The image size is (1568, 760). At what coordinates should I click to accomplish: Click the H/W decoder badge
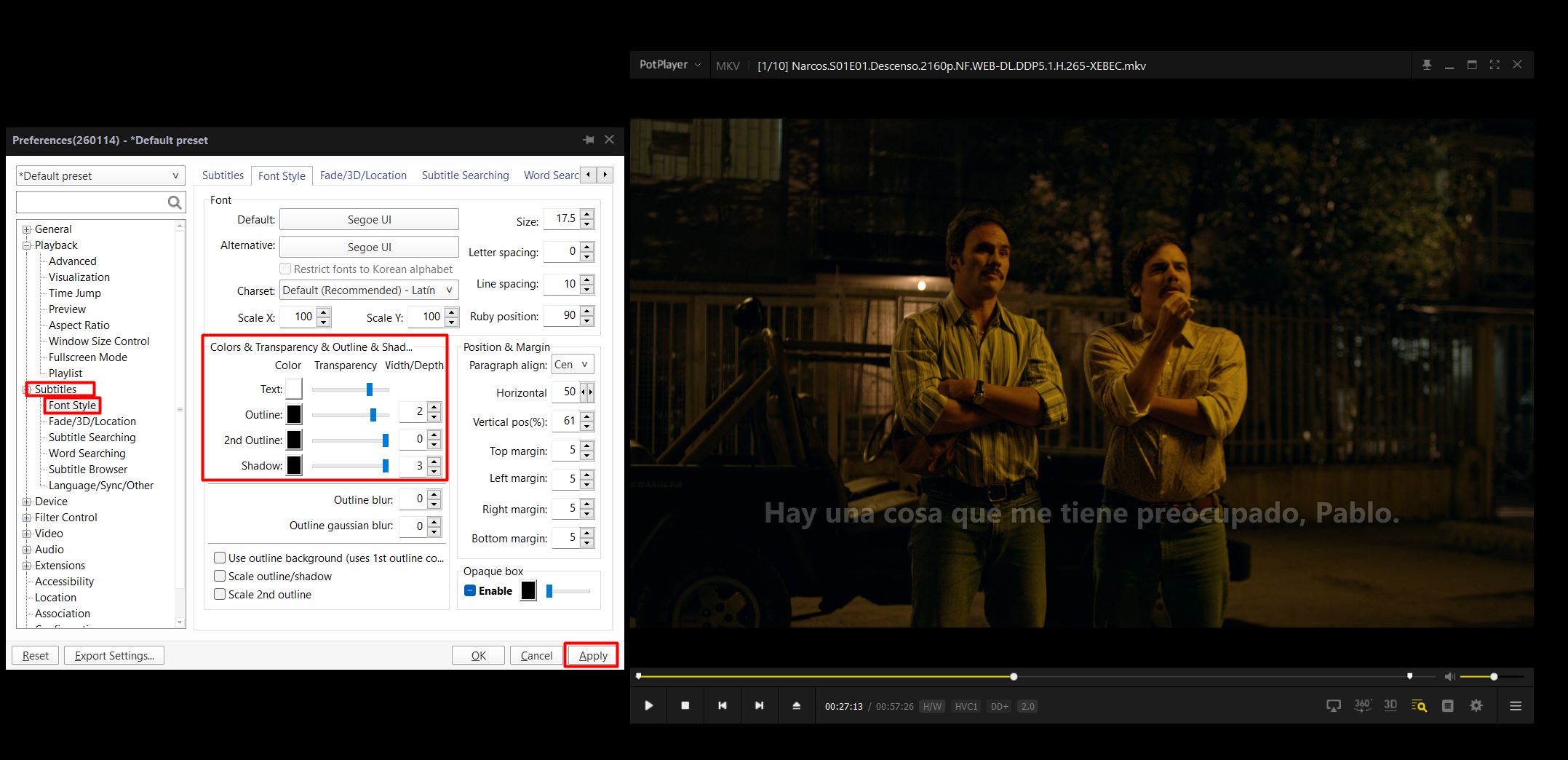[932, 706]
